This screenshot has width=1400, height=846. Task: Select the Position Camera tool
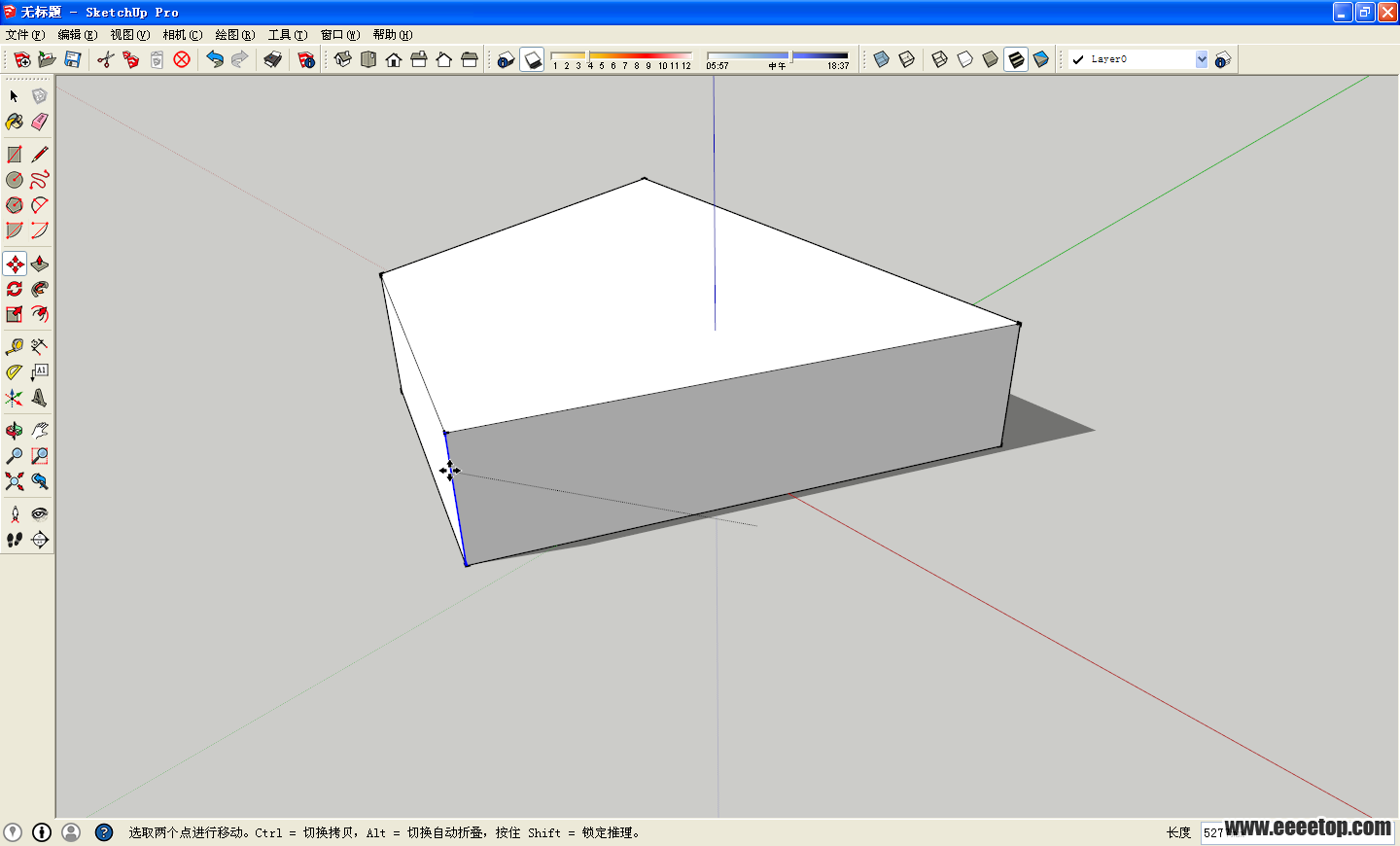[x=15, y=514]
